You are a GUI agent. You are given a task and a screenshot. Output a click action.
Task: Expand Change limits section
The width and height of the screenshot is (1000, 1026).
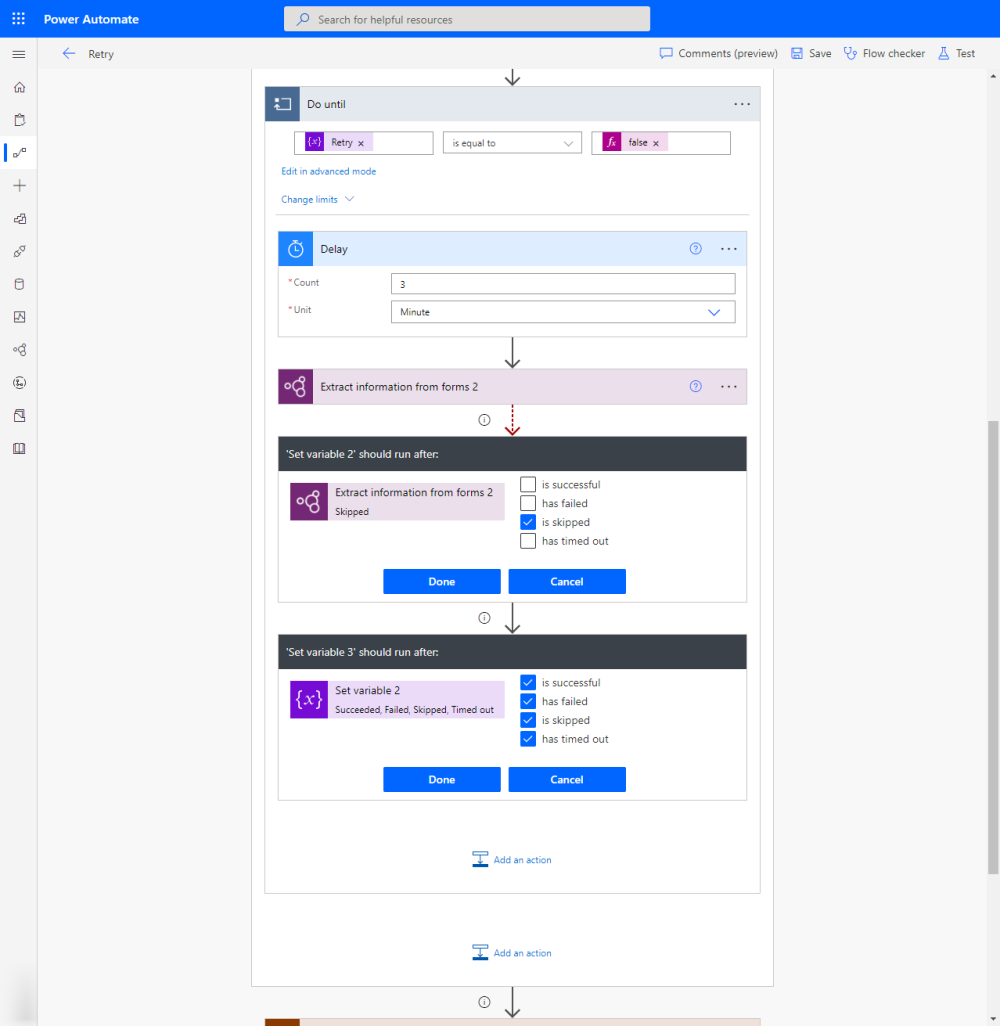point(317,199)
